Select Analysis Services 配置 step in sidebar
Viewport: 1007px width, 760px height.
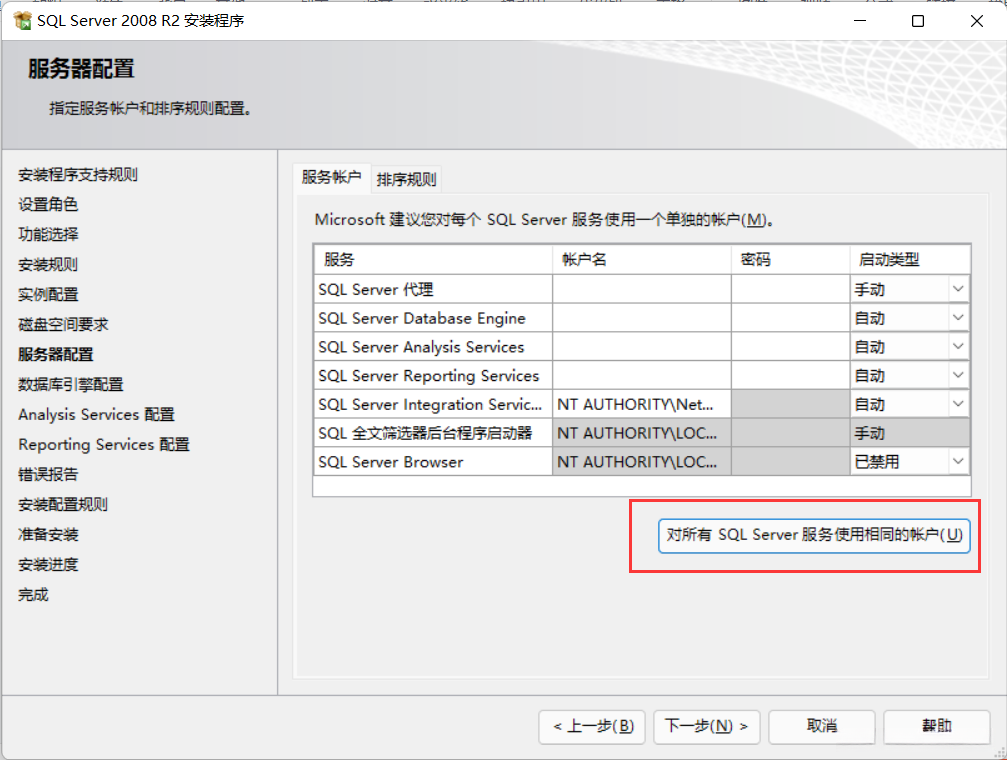pyautogui.click(x=96, y=414)
